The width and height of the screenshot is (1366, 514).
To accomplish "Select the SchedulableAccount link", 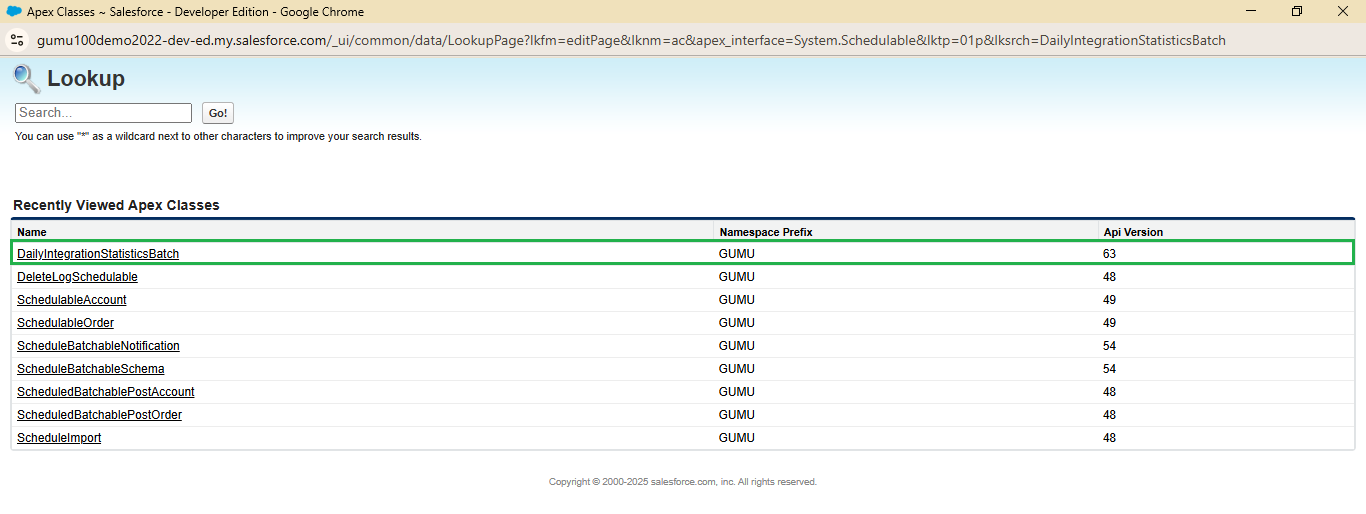I will click(72, 300).
